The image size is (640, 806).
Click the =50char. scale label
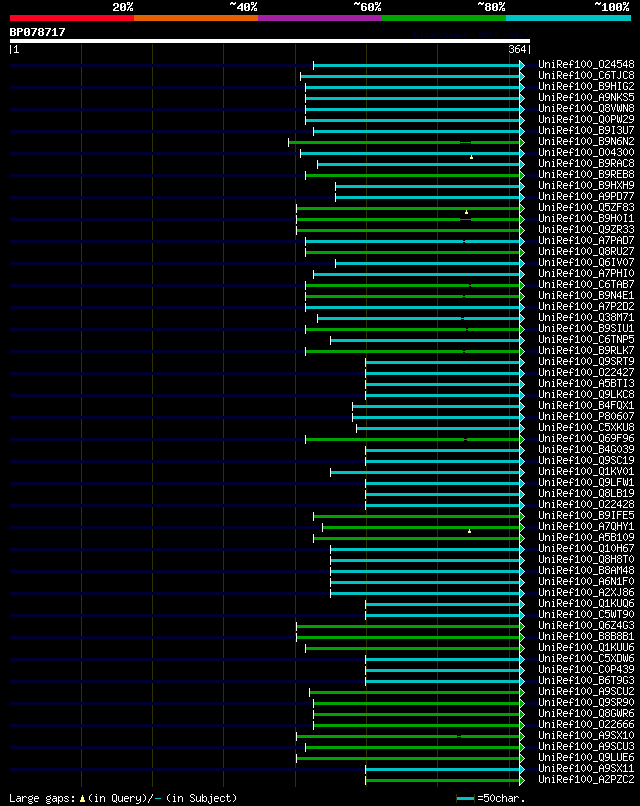pyautogui.click(x=502, y=798)
